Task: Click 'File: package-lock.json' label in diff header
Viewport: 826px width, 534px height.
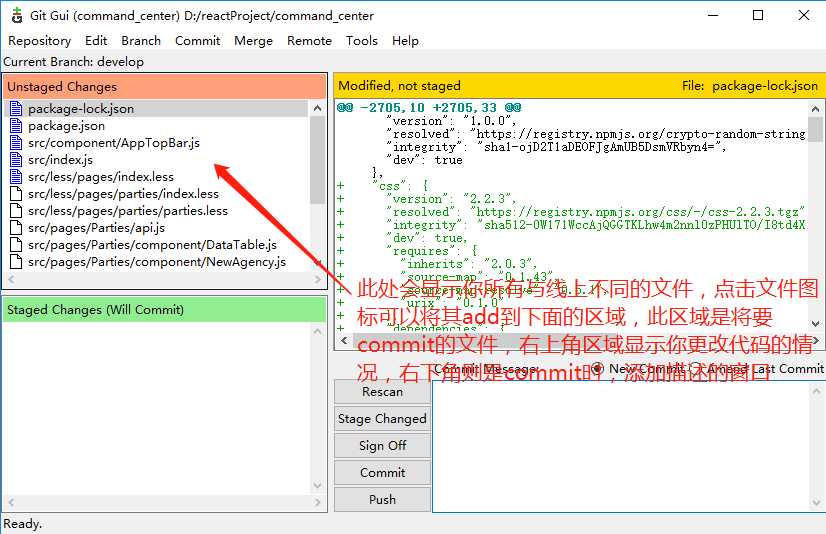Action: [x=750, y=85]
